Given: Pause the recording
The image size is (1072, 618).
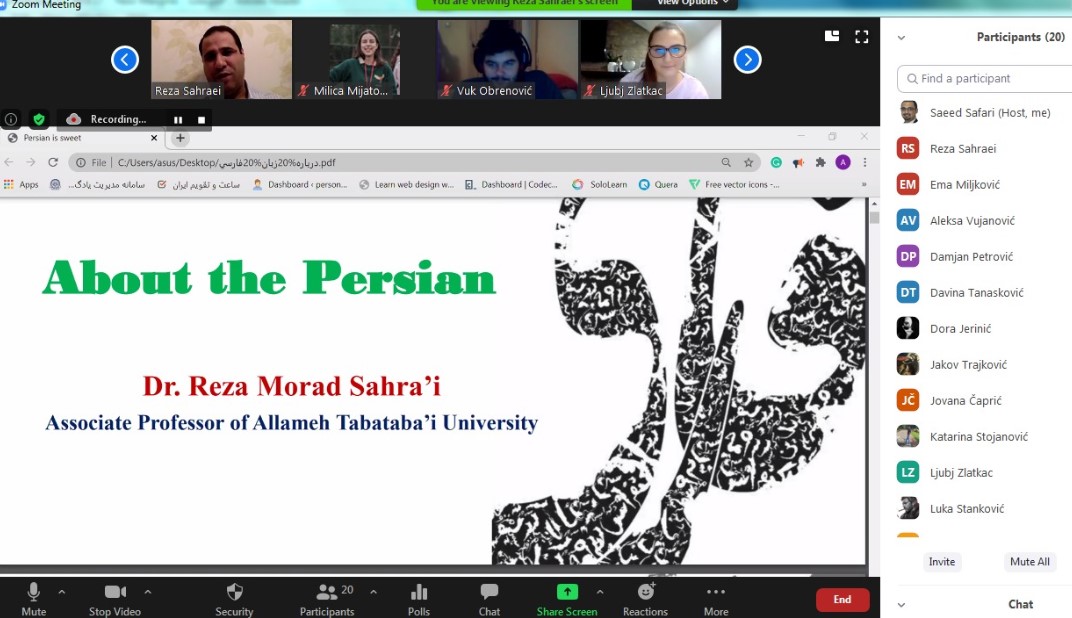Looking at the screenshot, I should (178, 120).
